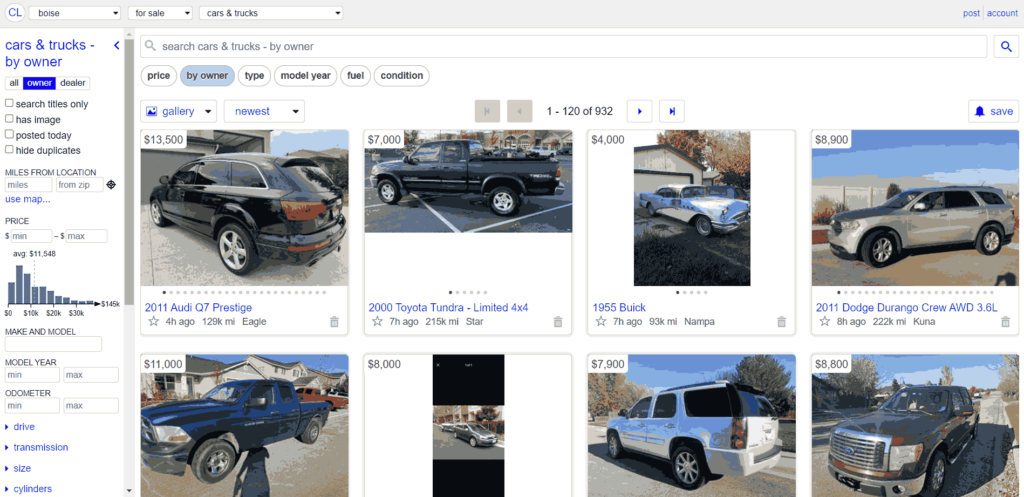Open the gallery view mode dropdown

coord(178,112)
